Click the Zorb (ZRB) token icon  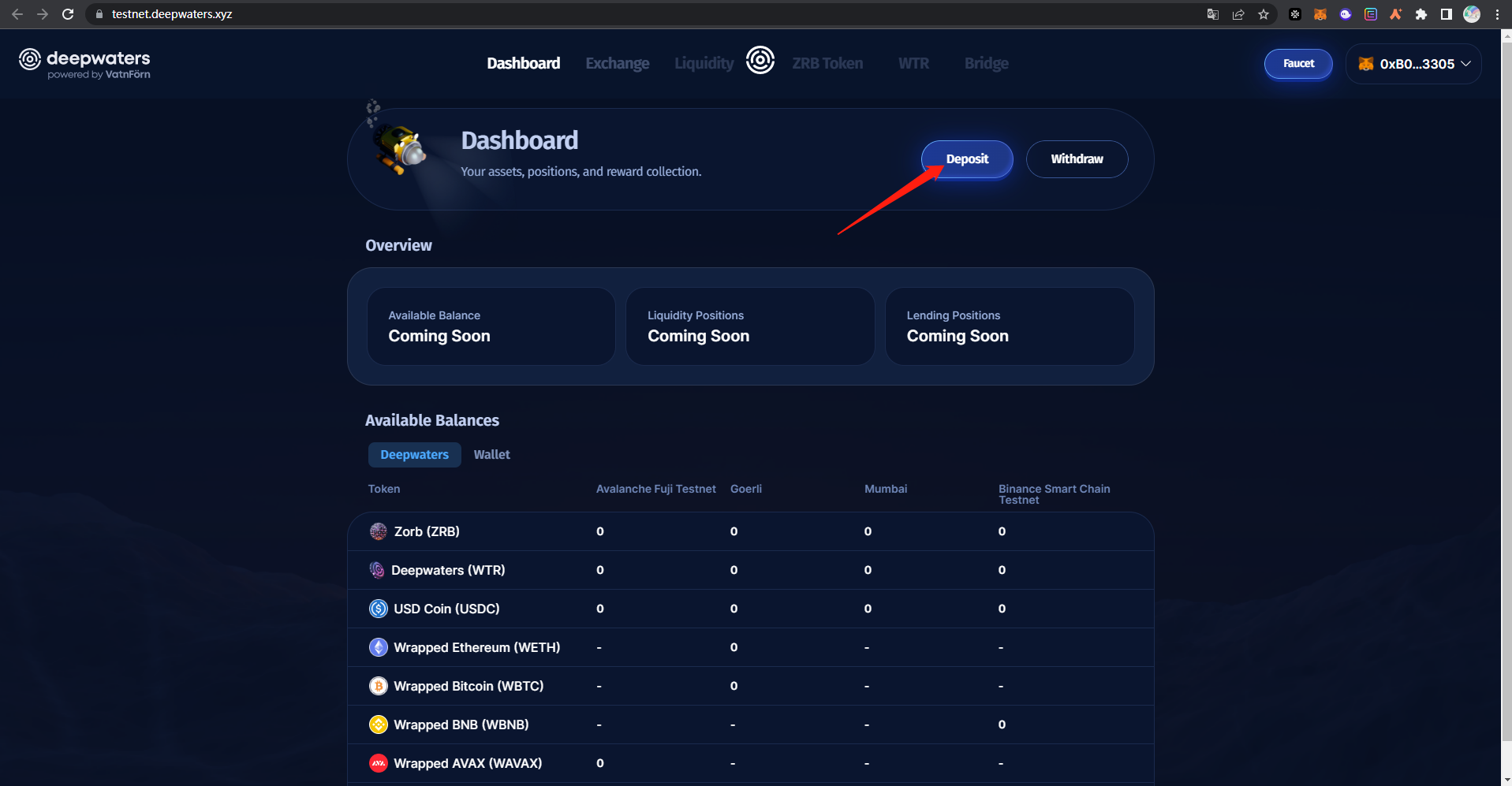coord(378,531)
